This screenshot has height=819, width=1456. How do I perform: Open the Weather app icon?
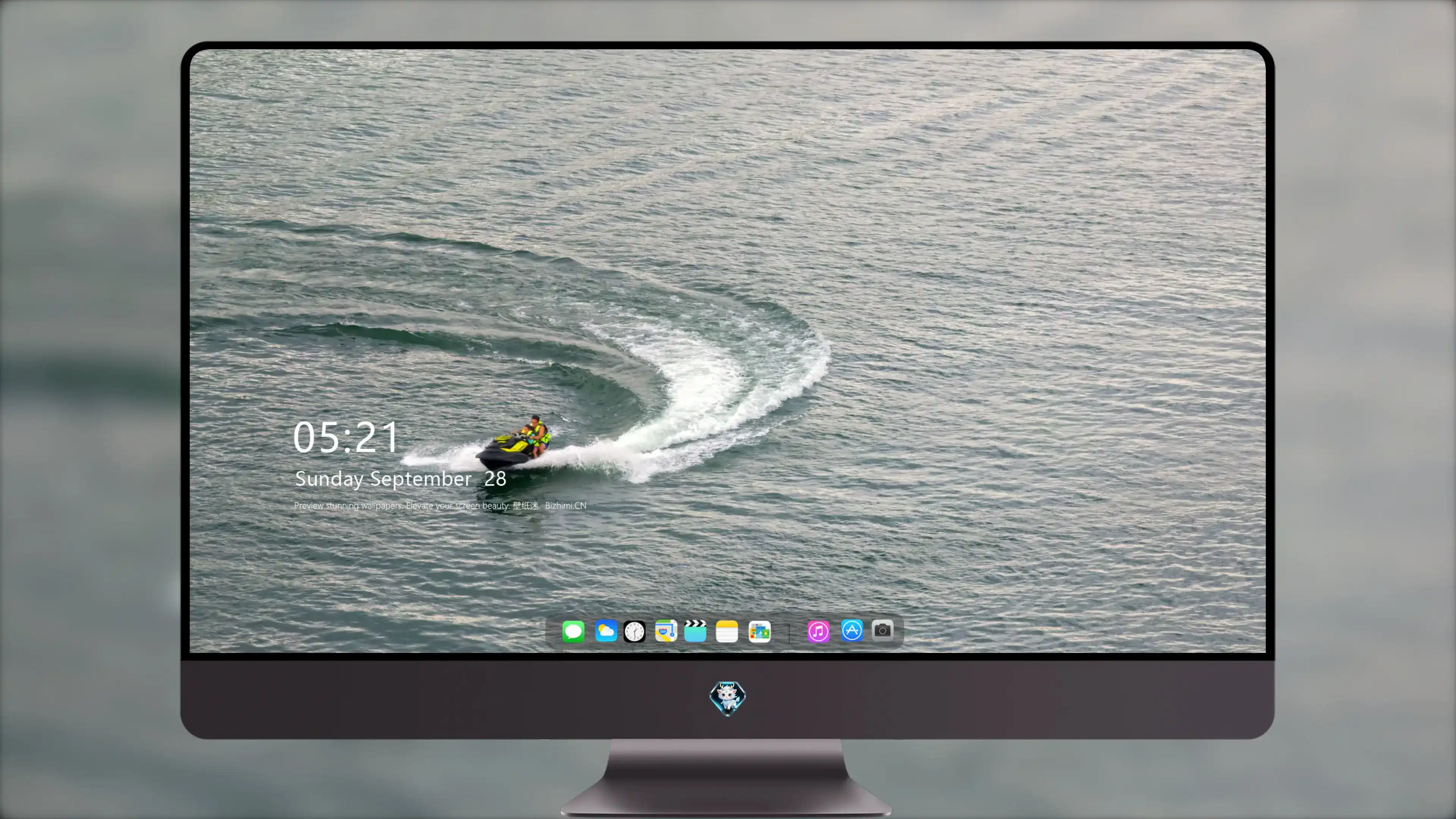click(x=606, y=631)
